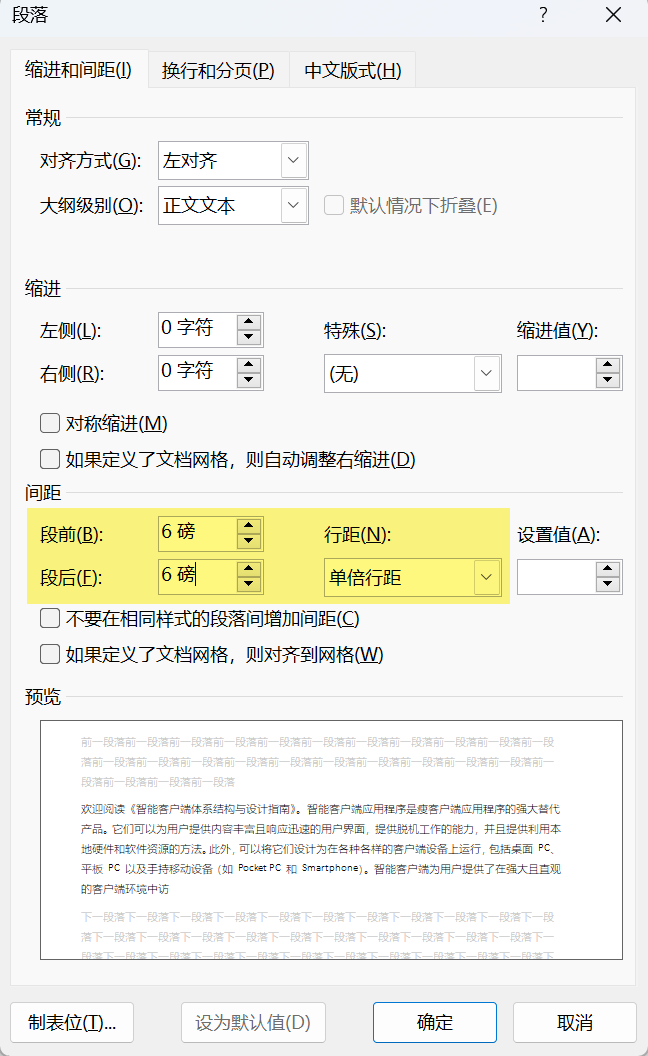This screenshot has width=648, height=1056.
Task: Click the 段后 spacing input field
Action: [x=197, y=576]
